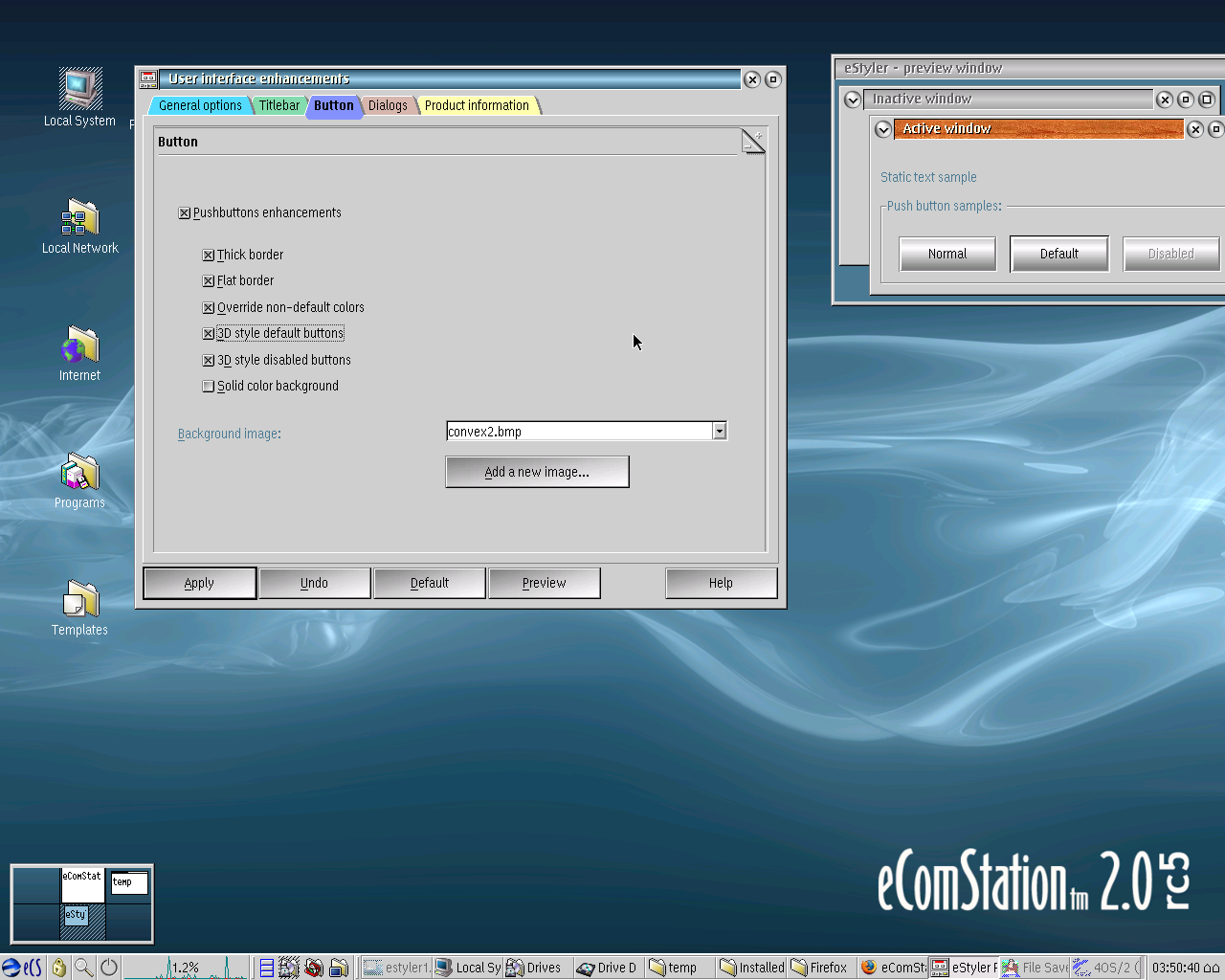This screenshot has width=1225, height=980.
Task: Click the Preview button
Action: pyautogui.click(x=544, y=583)
